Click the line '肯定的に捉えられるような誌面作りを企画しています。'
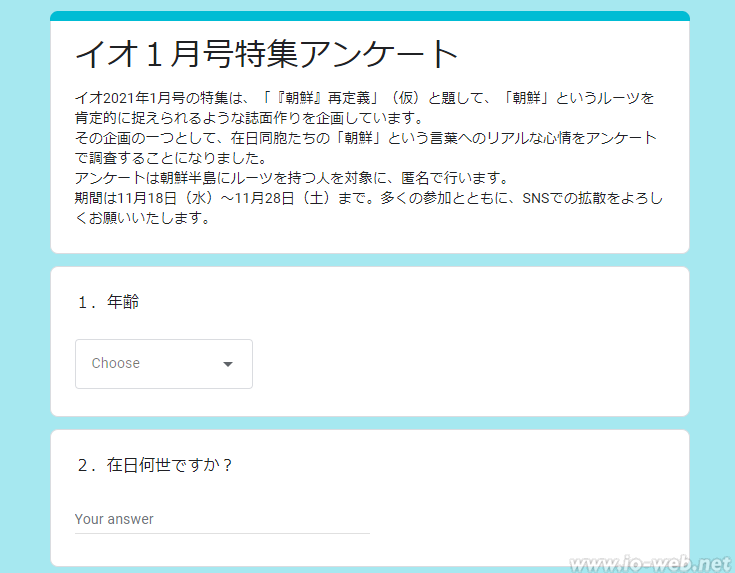Image resolution: width=735 pixels, height=573 pixels. (x=249, y=118)
